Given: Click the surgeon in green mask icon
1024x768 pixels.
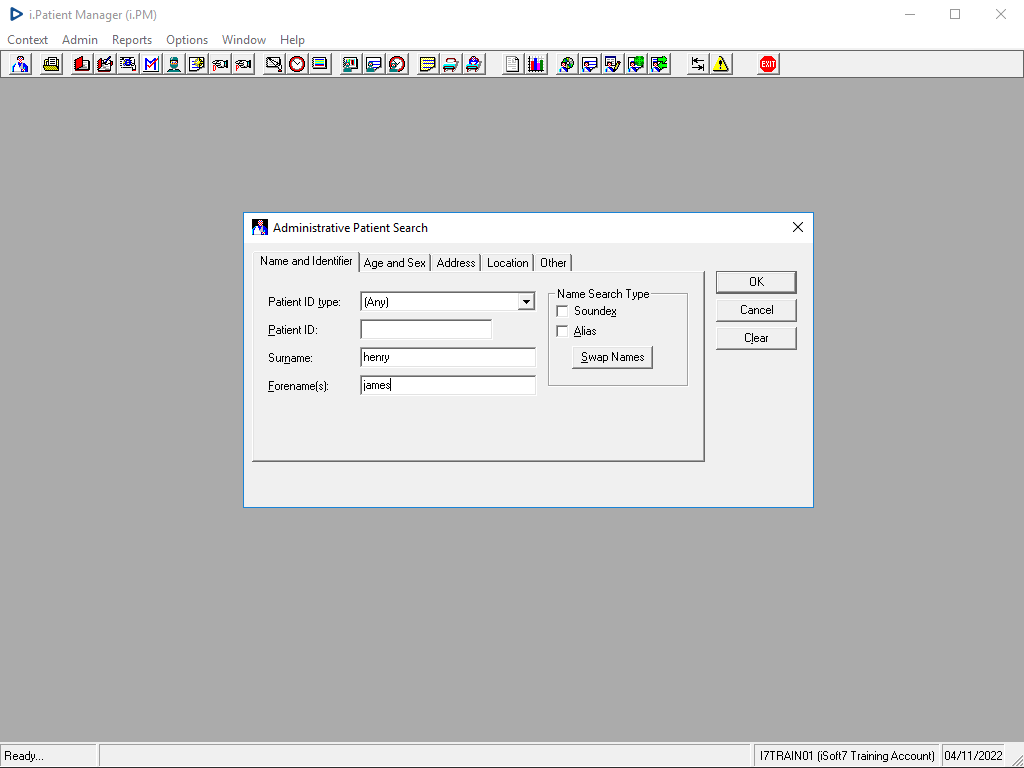Looking at the screenshot, I should click(x=174, y=64).
